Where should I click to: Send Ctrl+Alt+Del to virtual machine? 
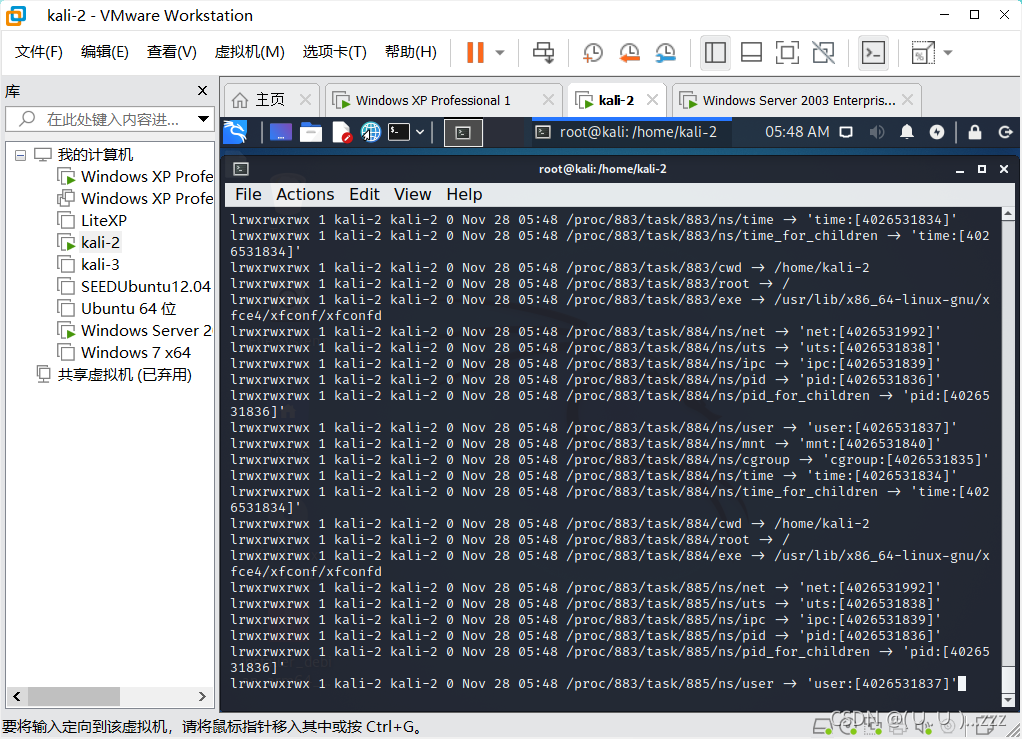tap(543, 52)
